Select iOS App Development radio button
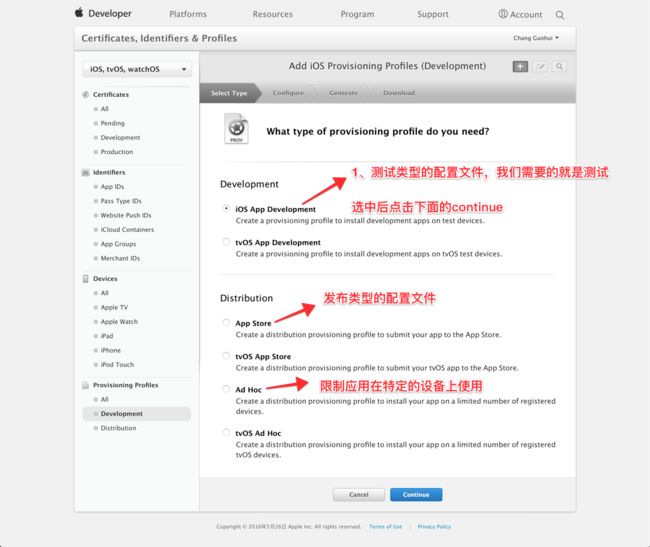Viewport: 650px width, 547px height. tap(226, 208)
